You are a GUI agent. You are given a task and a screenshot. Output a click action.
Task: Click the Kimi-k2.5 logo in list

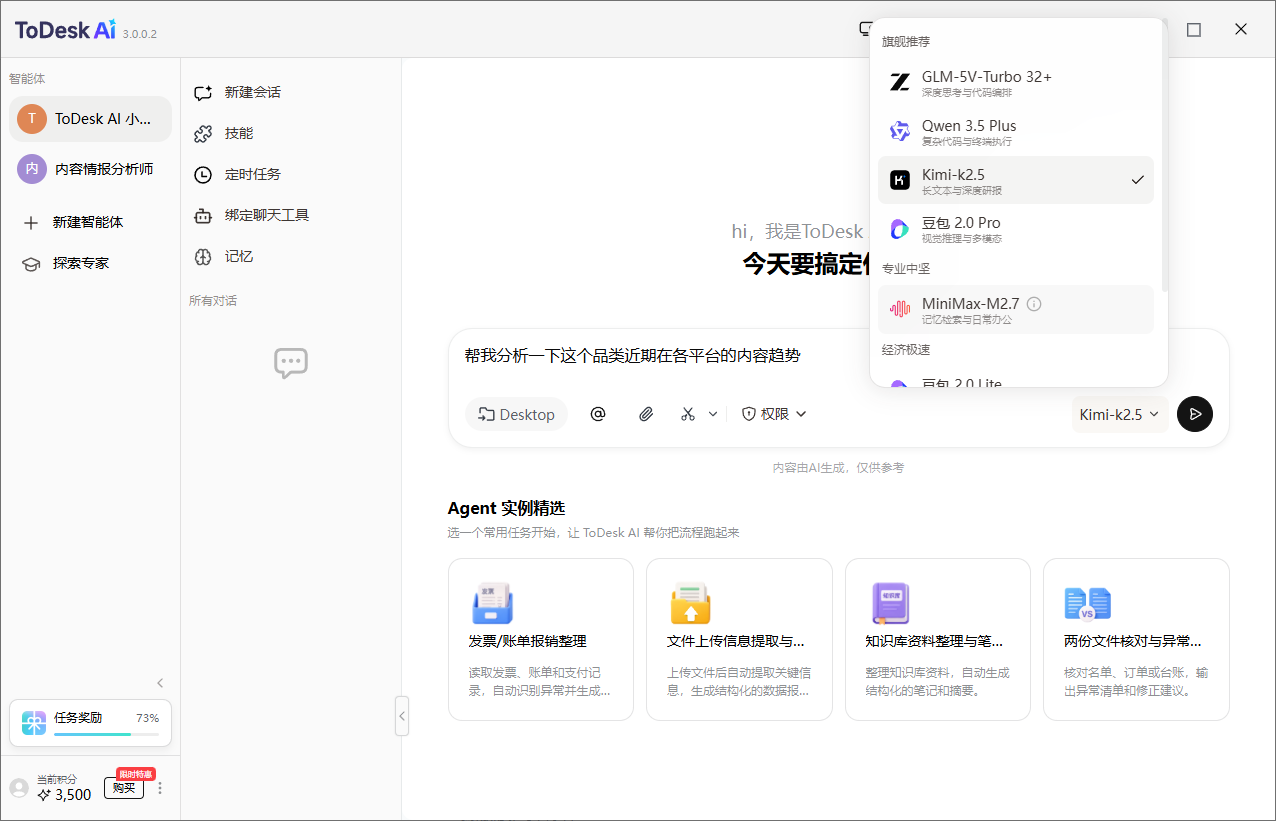click(x=900, y=180)
